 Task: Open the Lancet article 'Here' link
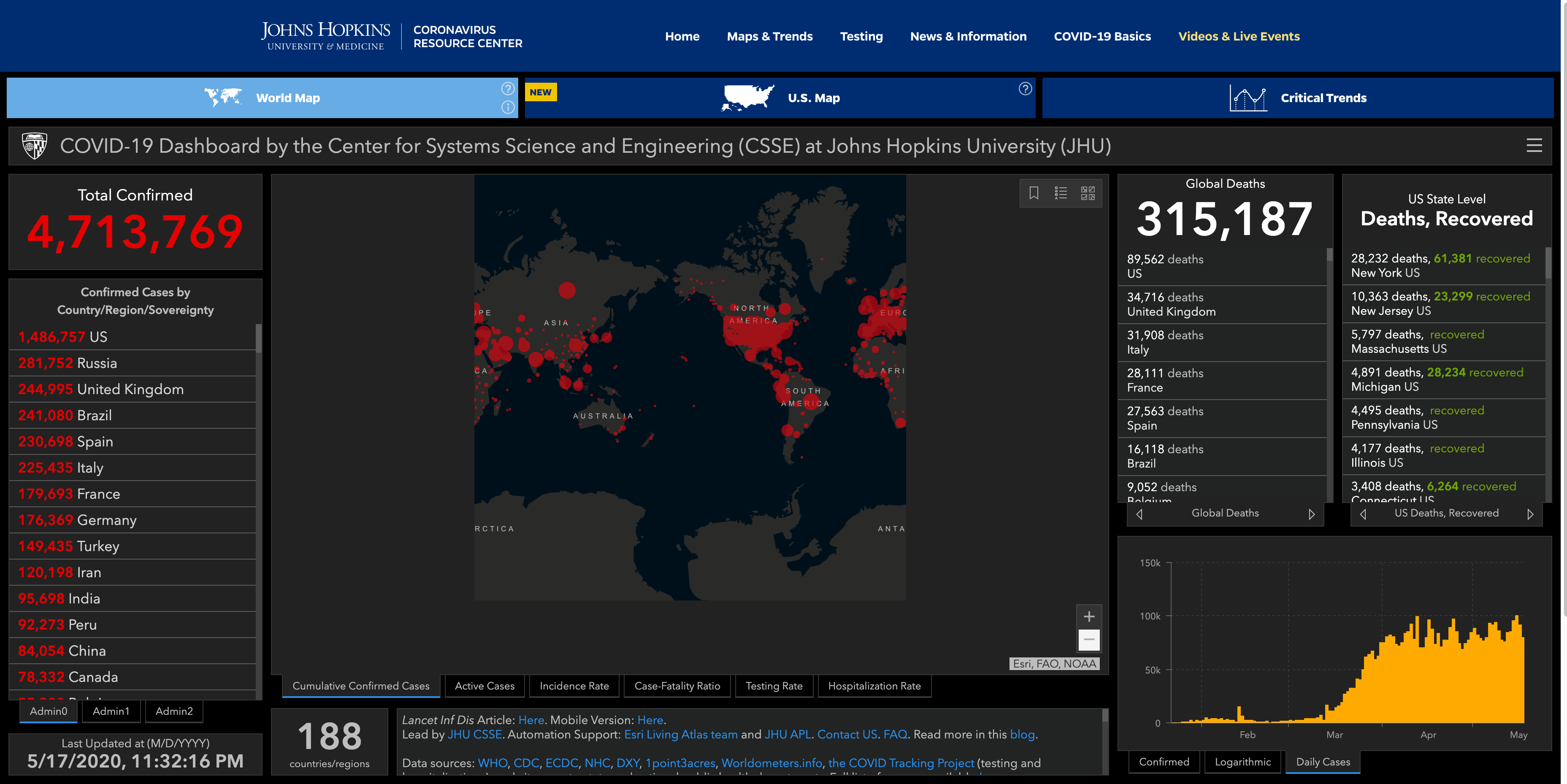[x=531, y=720]
